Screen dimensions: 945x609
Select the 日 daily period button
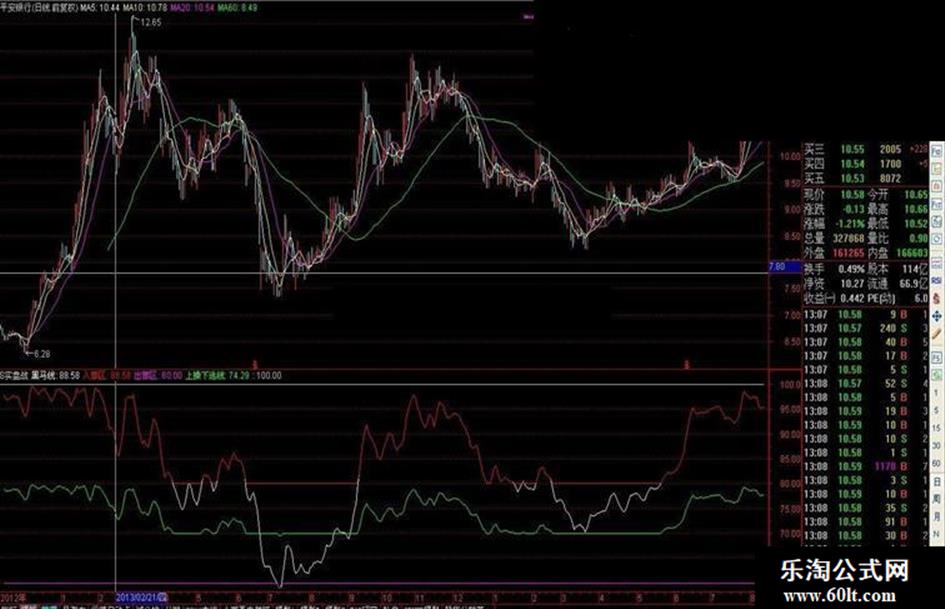click(937, 482)
